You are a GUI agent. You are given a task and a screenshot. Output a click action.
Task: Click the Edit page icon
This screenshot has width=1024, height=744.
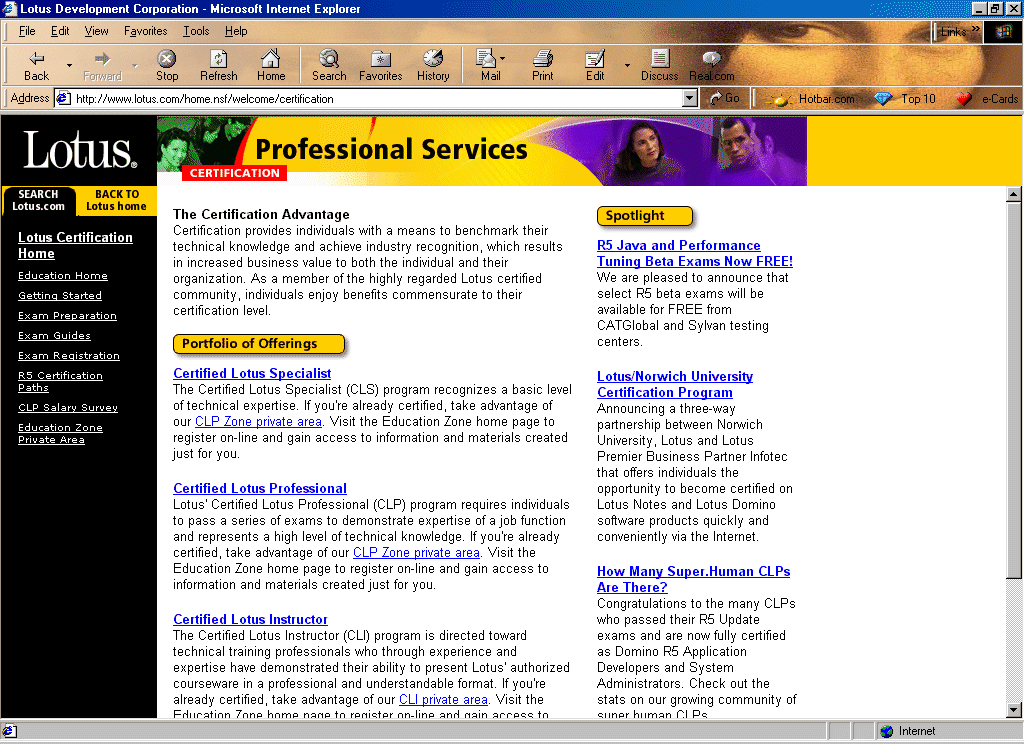coord(594,59)
